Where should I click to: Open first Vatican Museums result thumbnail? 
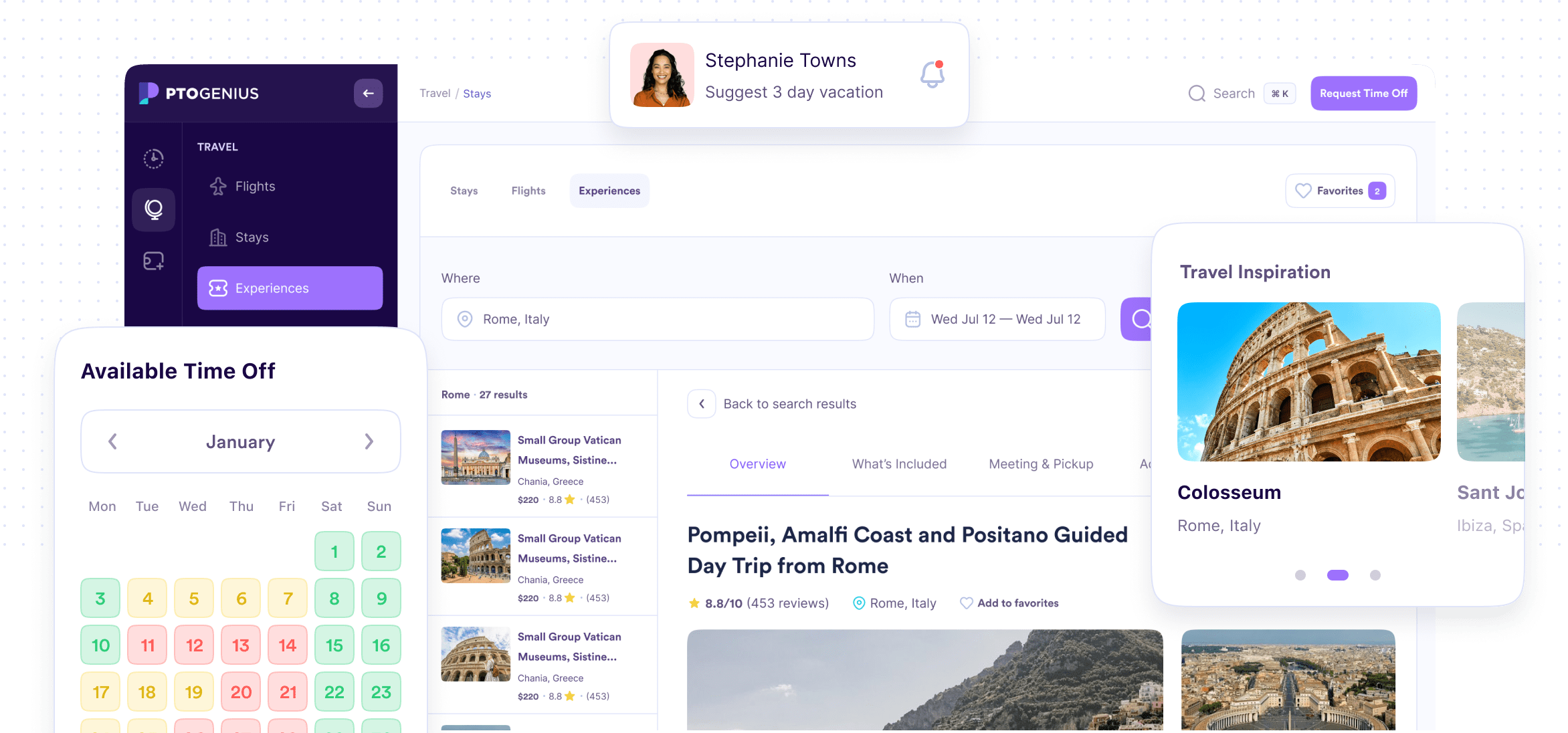coord(476,457)
